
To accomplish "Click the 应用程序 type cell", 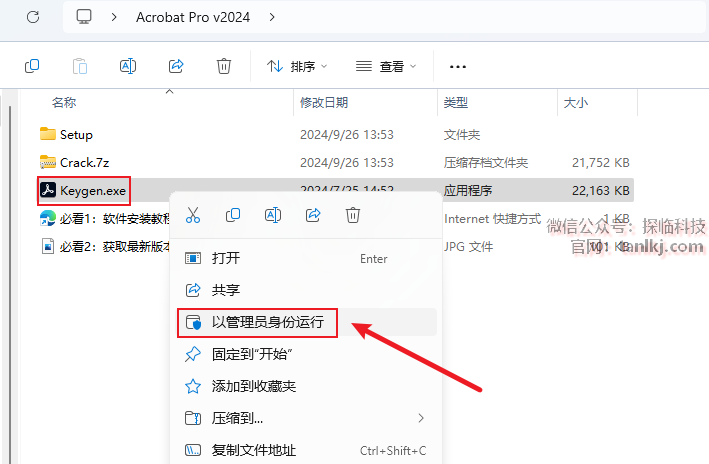I will point(468,191).
